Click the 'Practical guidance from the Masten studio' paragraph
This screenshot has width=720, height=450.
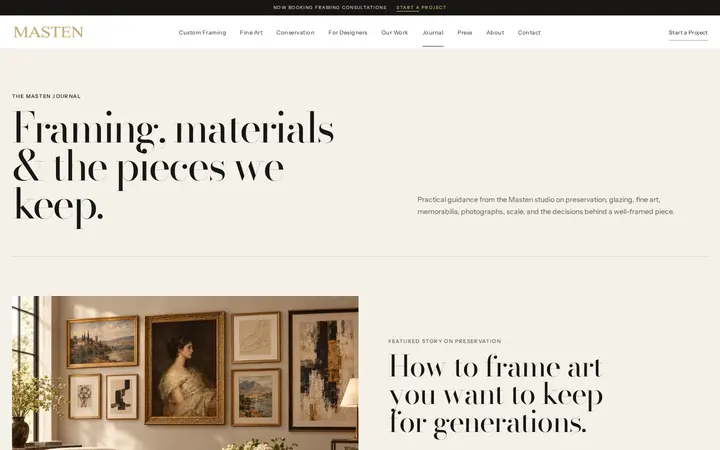click(x=546, y=206)
